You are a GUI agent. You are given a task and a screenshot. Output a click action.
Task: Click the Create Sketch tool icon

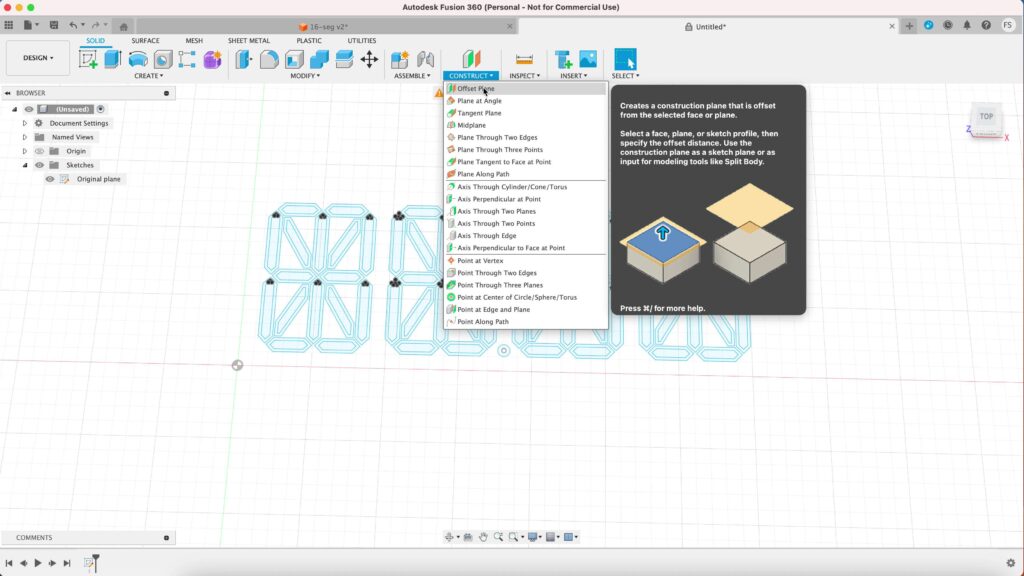[x=88, y=60]
